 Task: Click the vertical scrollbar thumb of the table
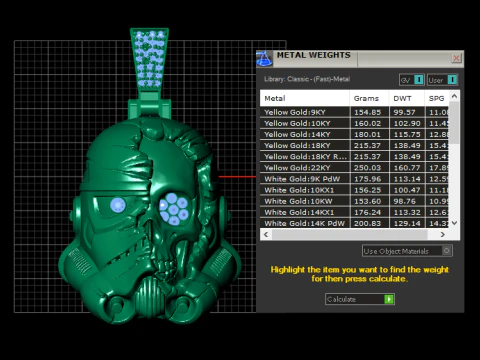pos(454,123)
